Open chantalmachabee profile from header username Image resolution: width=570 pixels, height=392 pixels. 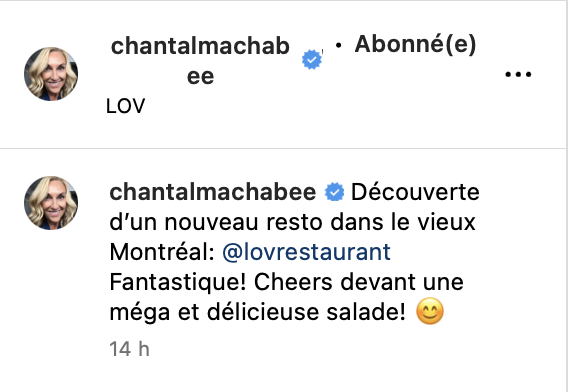(200, 61)
